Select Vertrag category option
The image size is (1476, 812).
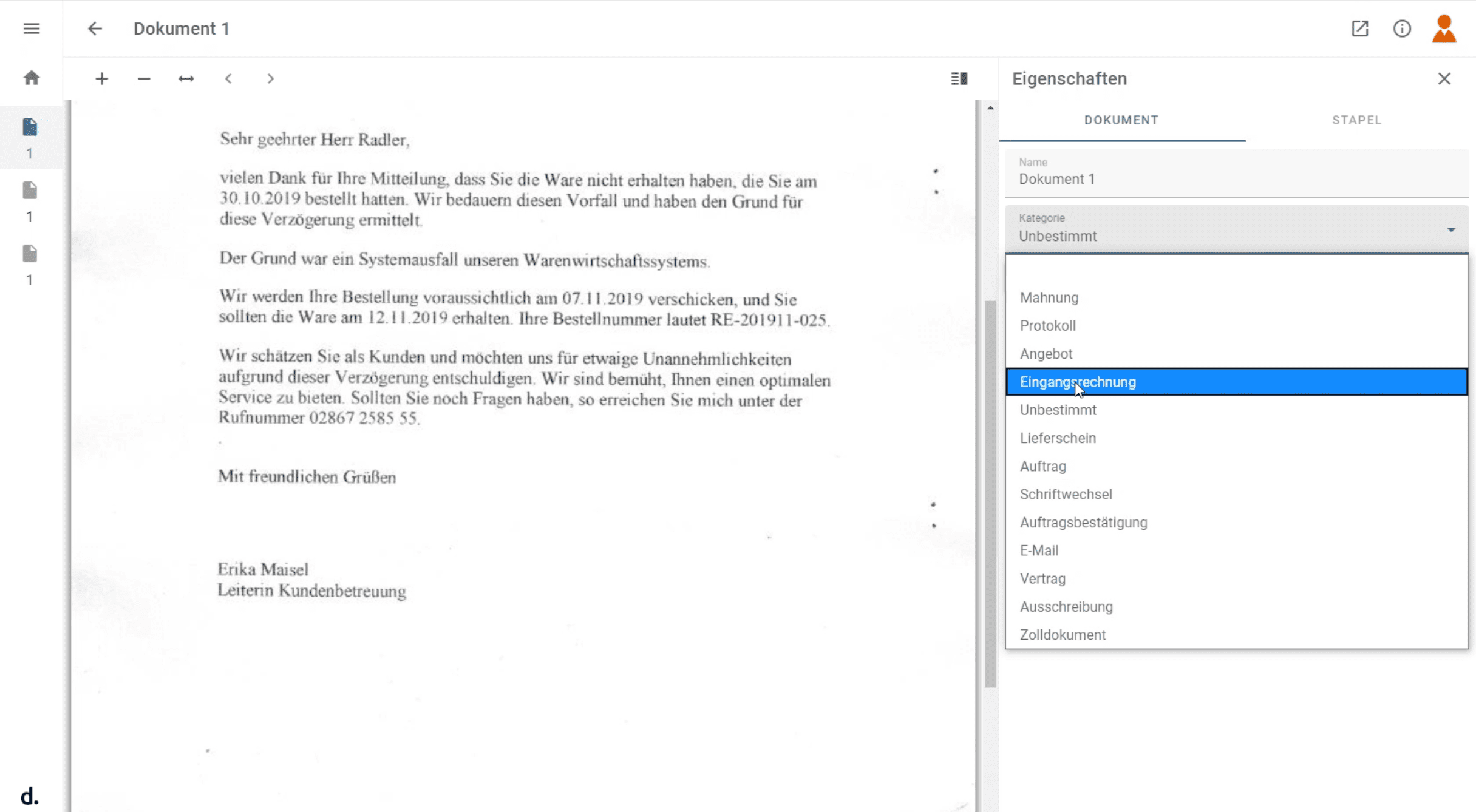(1237, 578)
